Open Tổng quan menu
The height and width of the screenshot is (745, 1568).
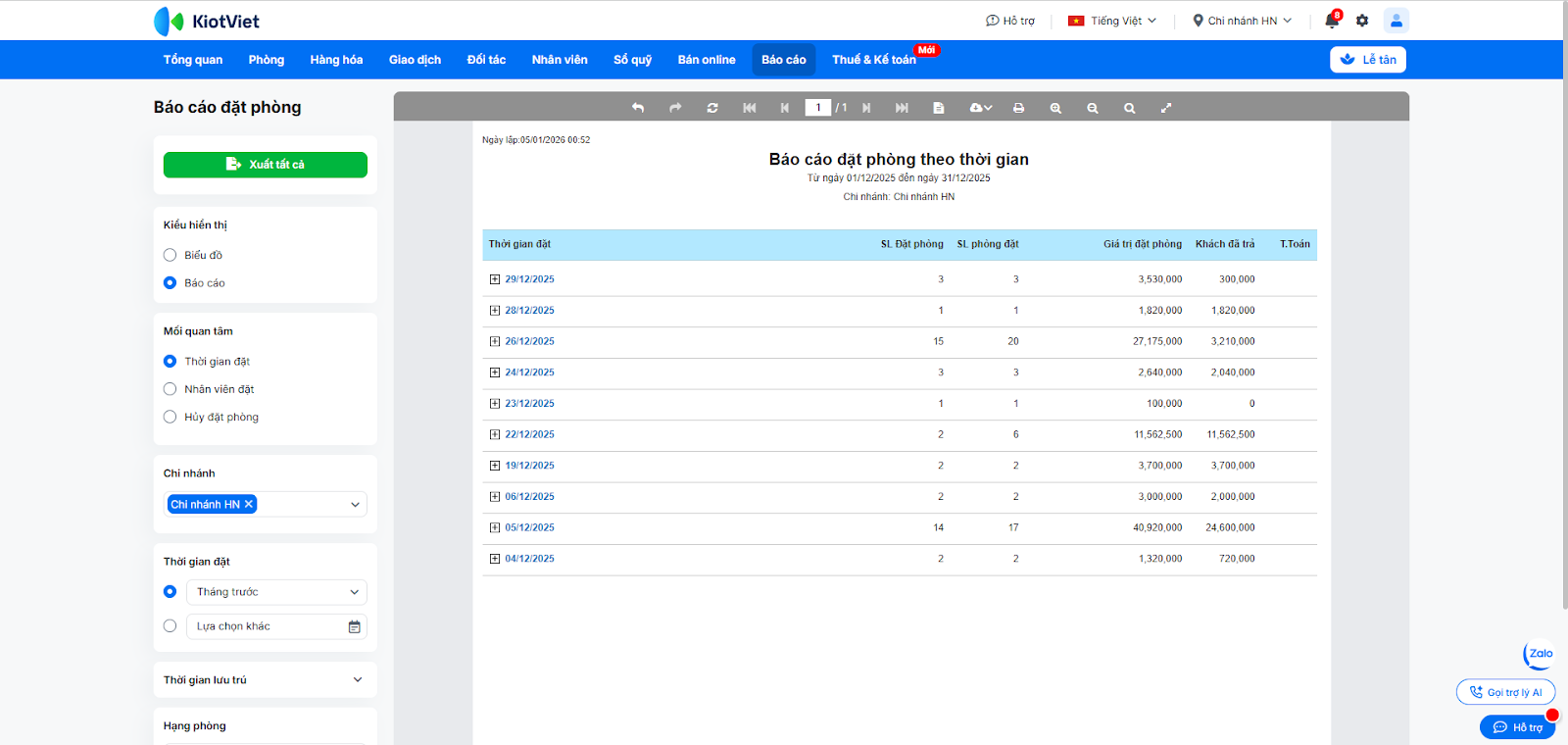(193, 60)
